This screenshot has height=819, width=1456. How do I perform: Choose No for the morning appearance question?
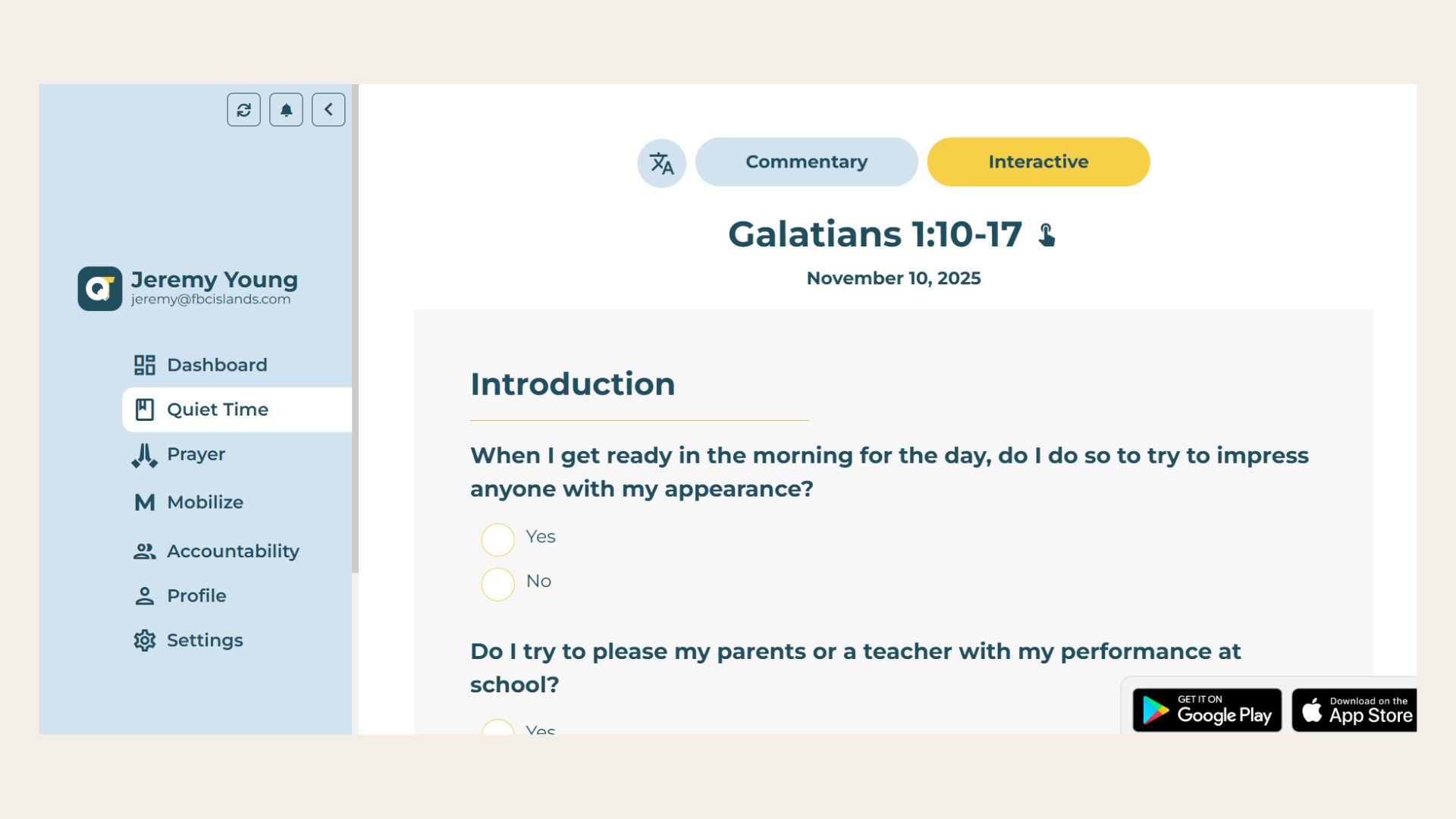(498, 584)
